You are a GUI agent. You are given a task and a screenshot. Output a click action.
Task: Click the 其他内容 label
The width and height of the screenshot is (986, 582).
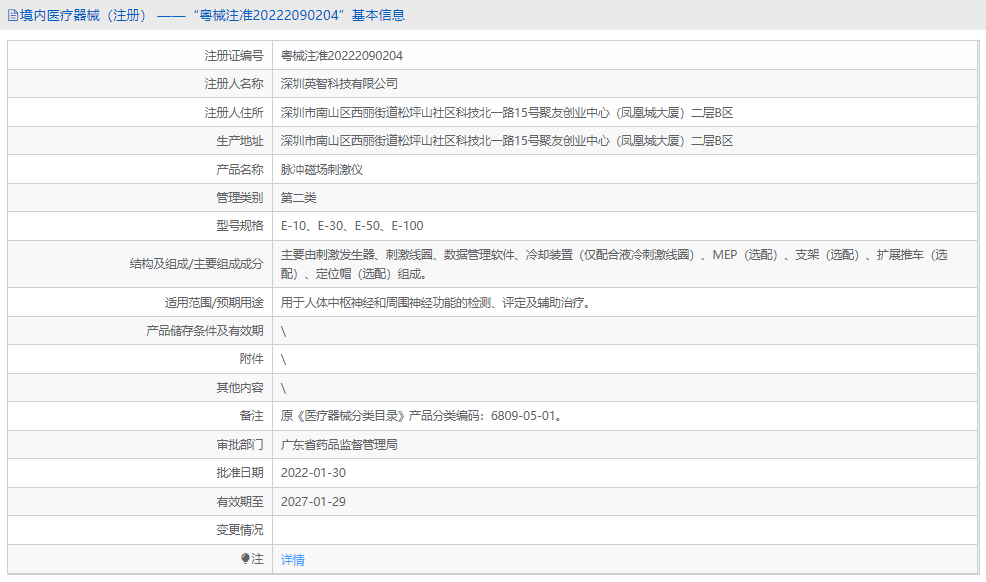[240, 388]
